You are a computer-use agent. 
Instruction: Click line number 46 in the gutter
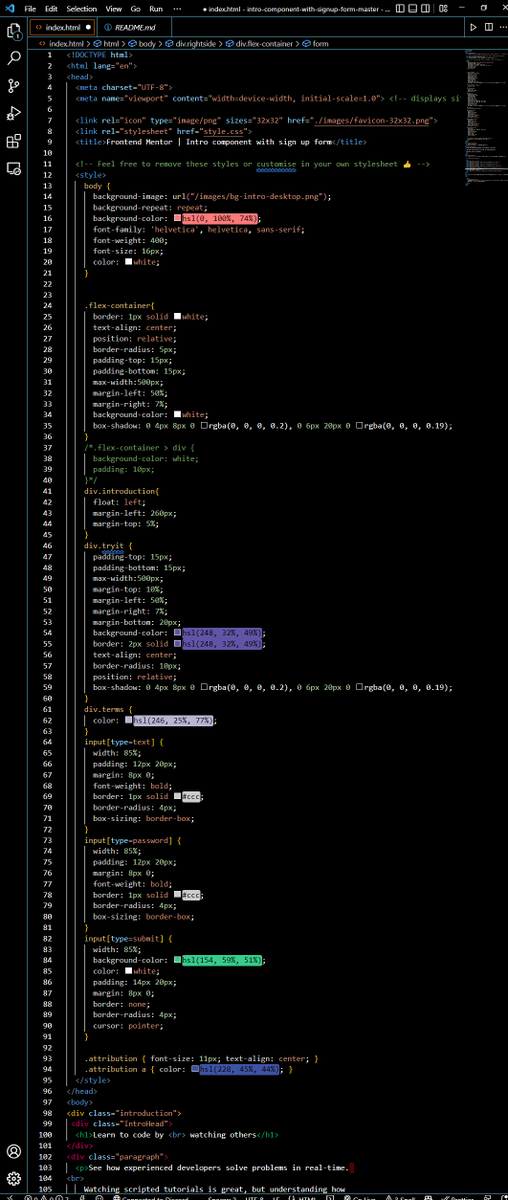pos(47,545)
